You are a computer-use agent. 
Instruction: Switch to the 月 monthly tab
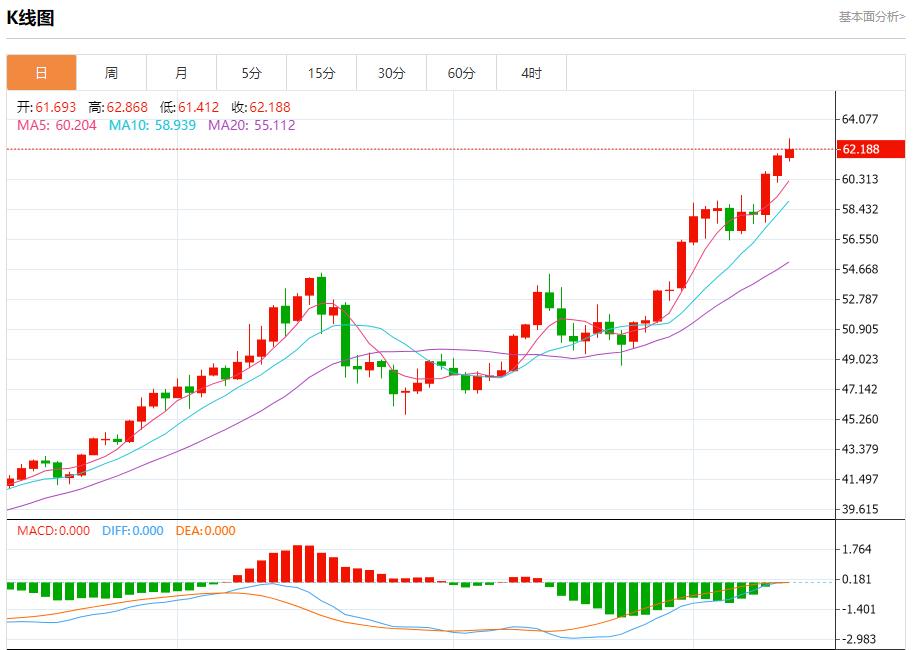(181, 73)
